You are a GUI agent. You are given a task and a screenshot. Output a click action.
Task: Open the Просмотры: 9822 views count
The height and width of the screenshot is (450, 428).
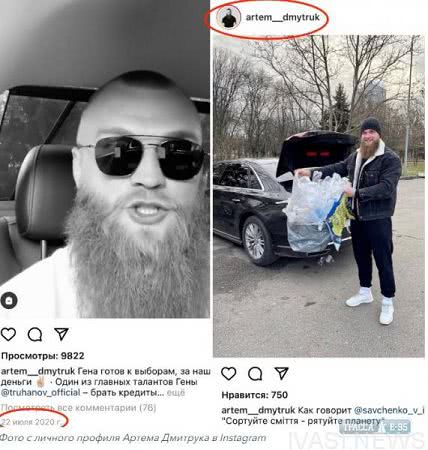point(43,356)
